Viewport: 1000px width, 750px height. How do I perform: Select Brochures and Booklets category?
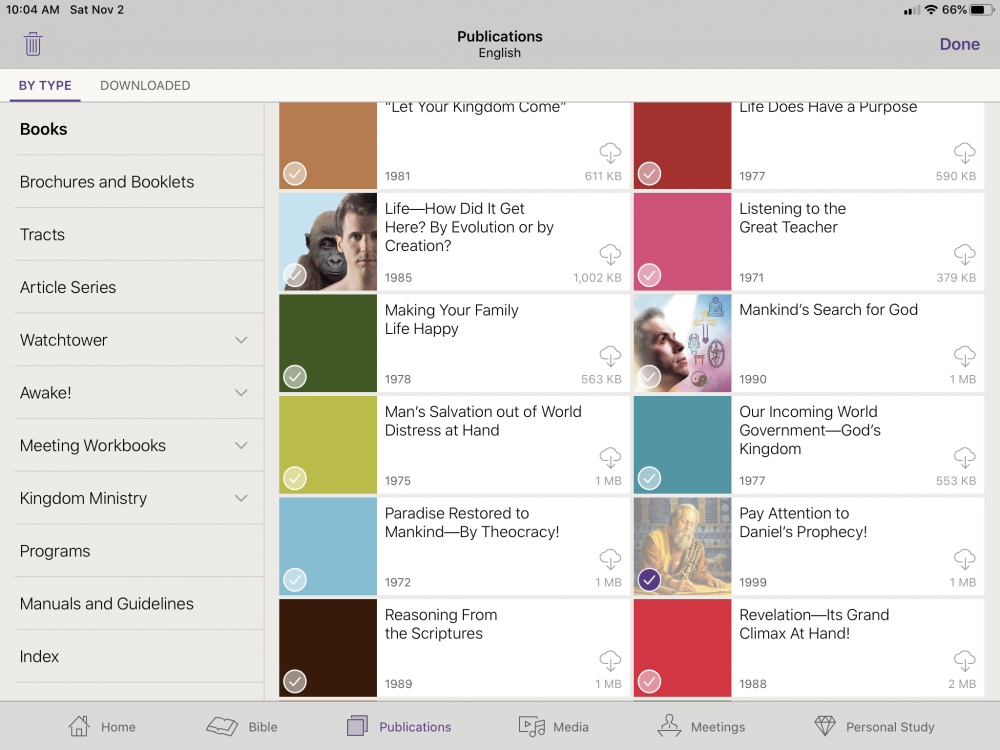point(107,182)
